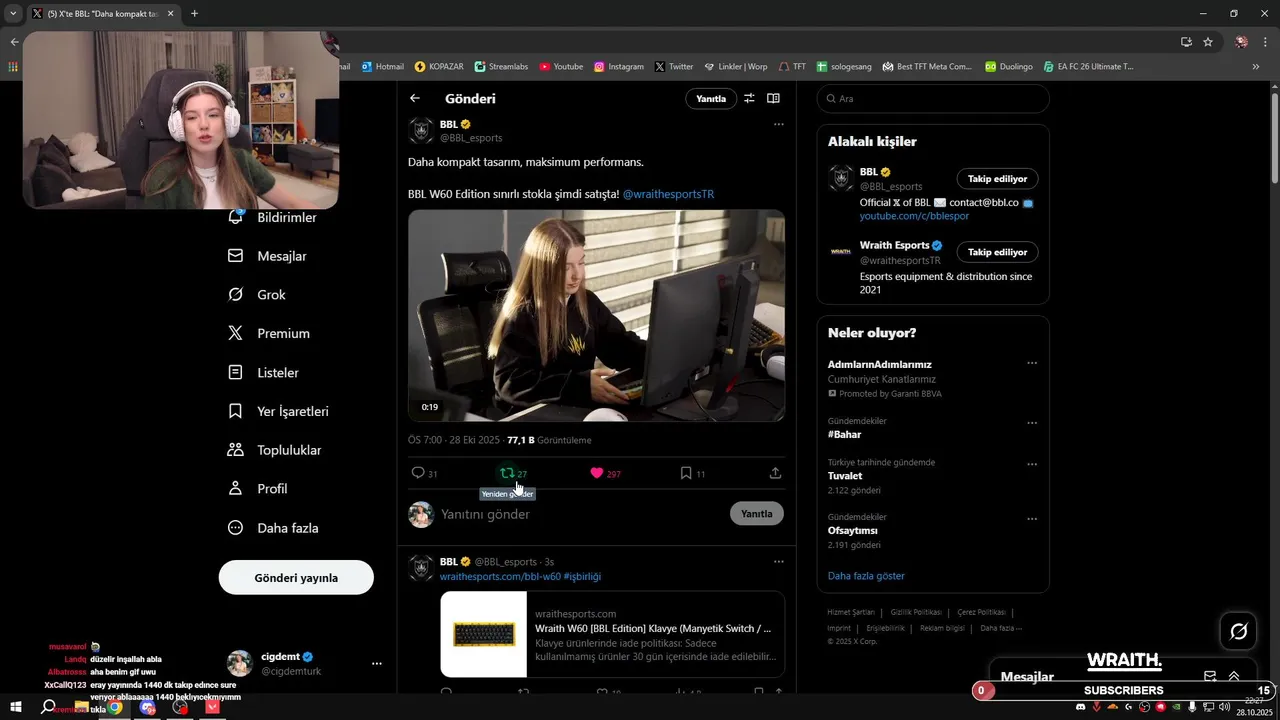
Task: Open the Instagram bookmark
Action: click(619, 67)
